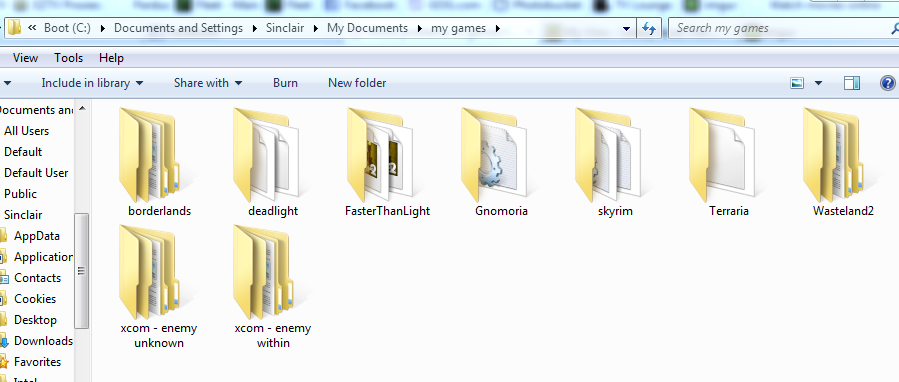Image resolution: width=899 pixels, height=382 pixels.
Task: Select Cookies in the navigation pane
Action: 35,299
